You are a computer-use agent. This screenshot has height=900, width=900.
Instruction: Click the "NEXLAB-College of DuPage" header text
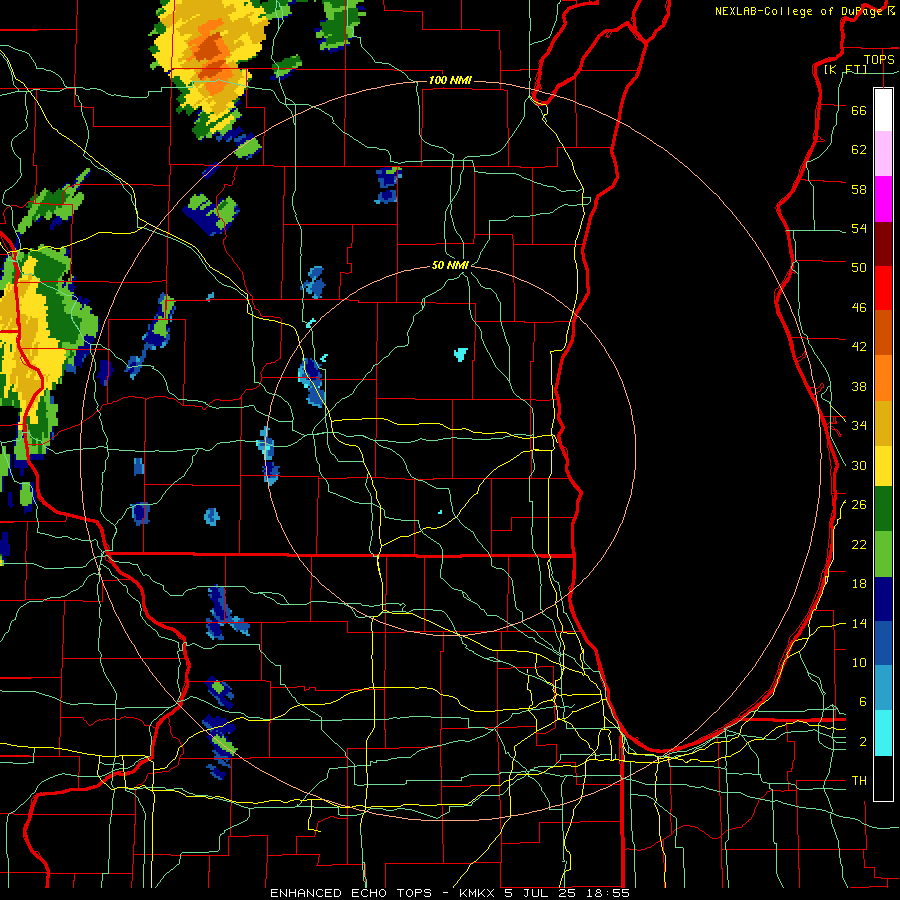(798, 11)
